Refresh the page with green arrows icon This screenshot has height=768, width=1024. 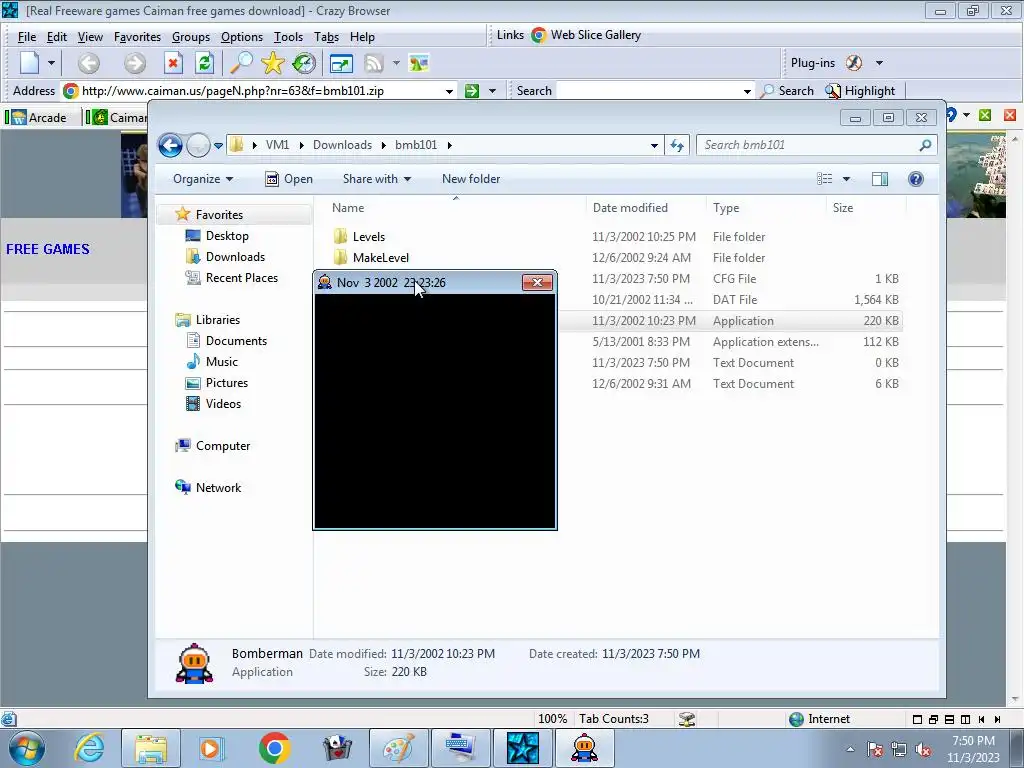click(x=204, y=63)
